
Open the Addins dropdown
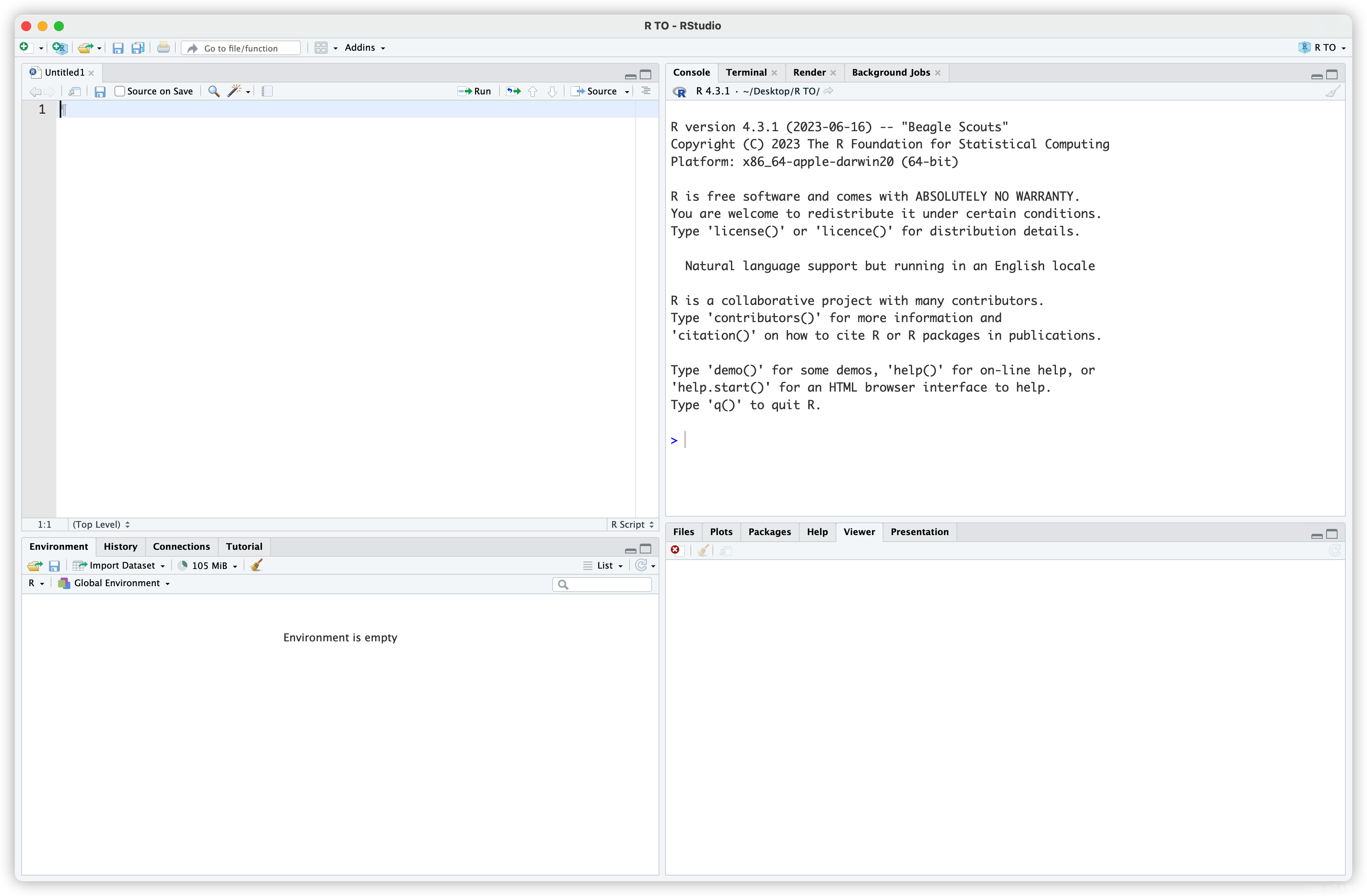365,48
